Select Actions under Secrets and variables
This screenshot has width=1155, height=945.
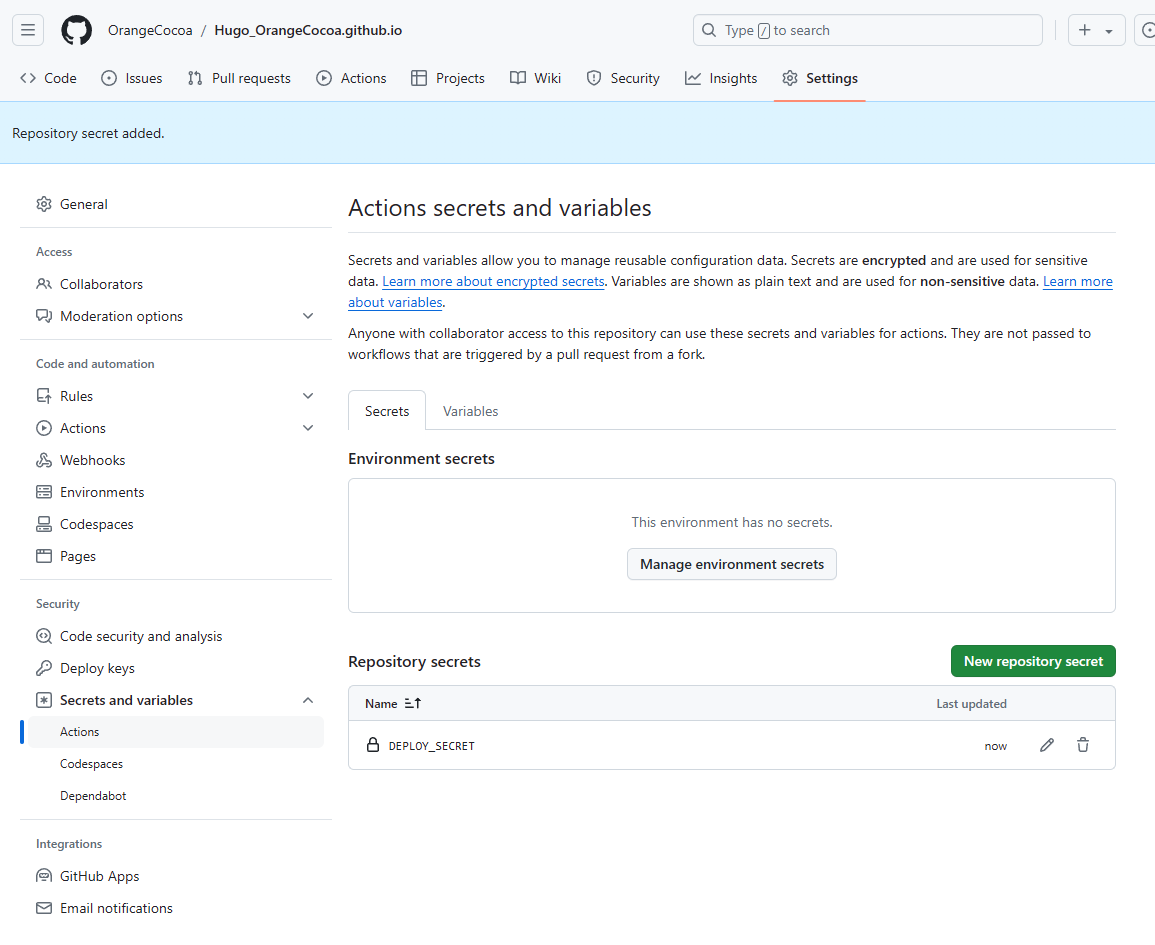[x=175, y=731]
